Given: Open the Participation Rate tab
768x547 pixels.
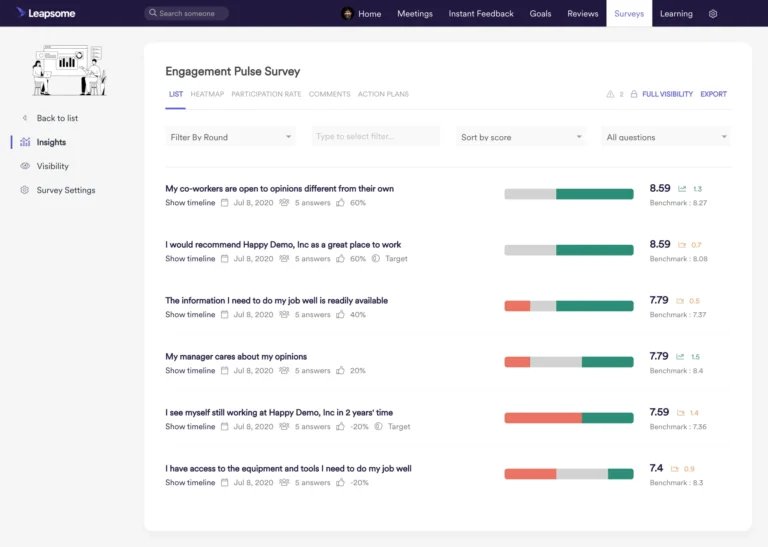Looking at the screenshot, I should tap(266, 94).
